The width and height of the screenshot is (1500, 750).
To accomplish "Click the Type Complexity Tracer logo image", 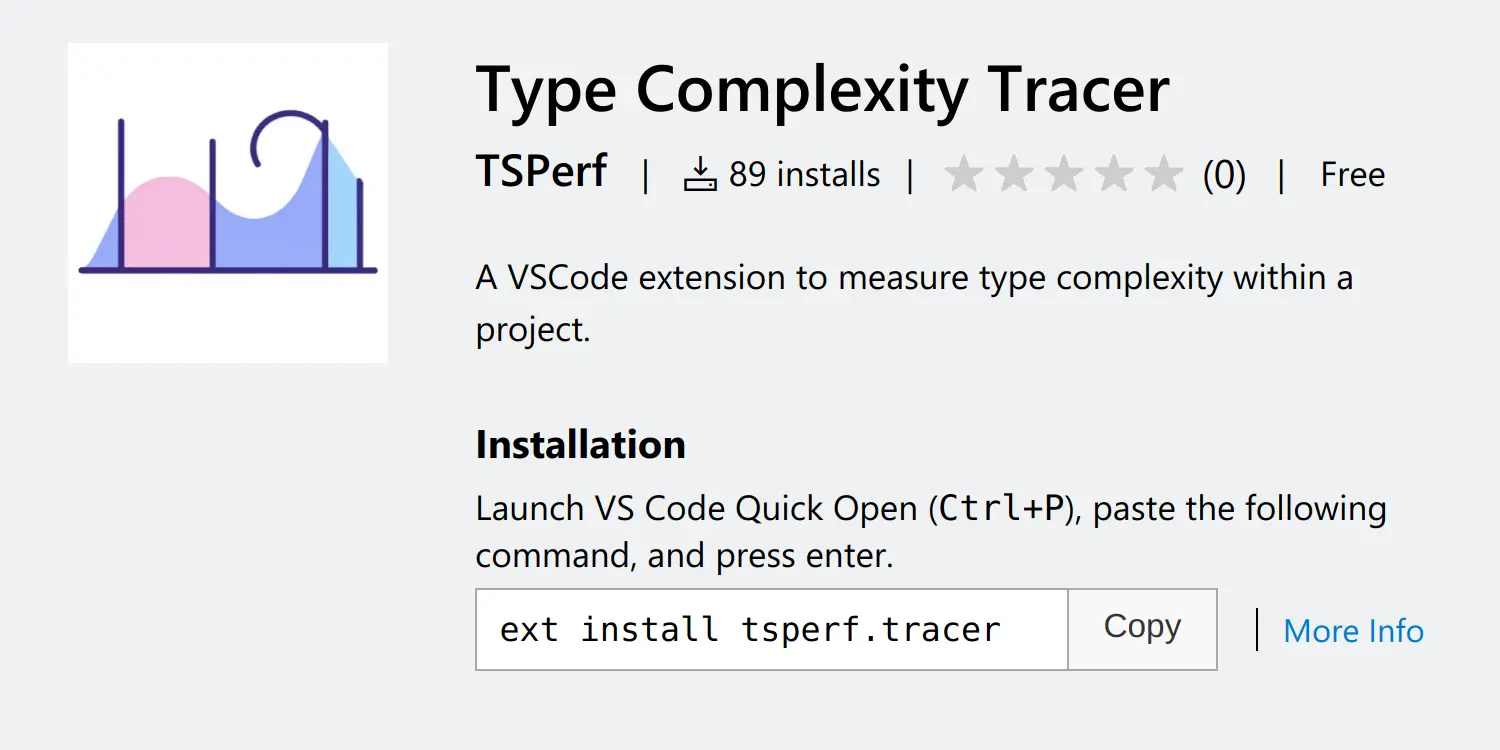I will coord(227,201).
